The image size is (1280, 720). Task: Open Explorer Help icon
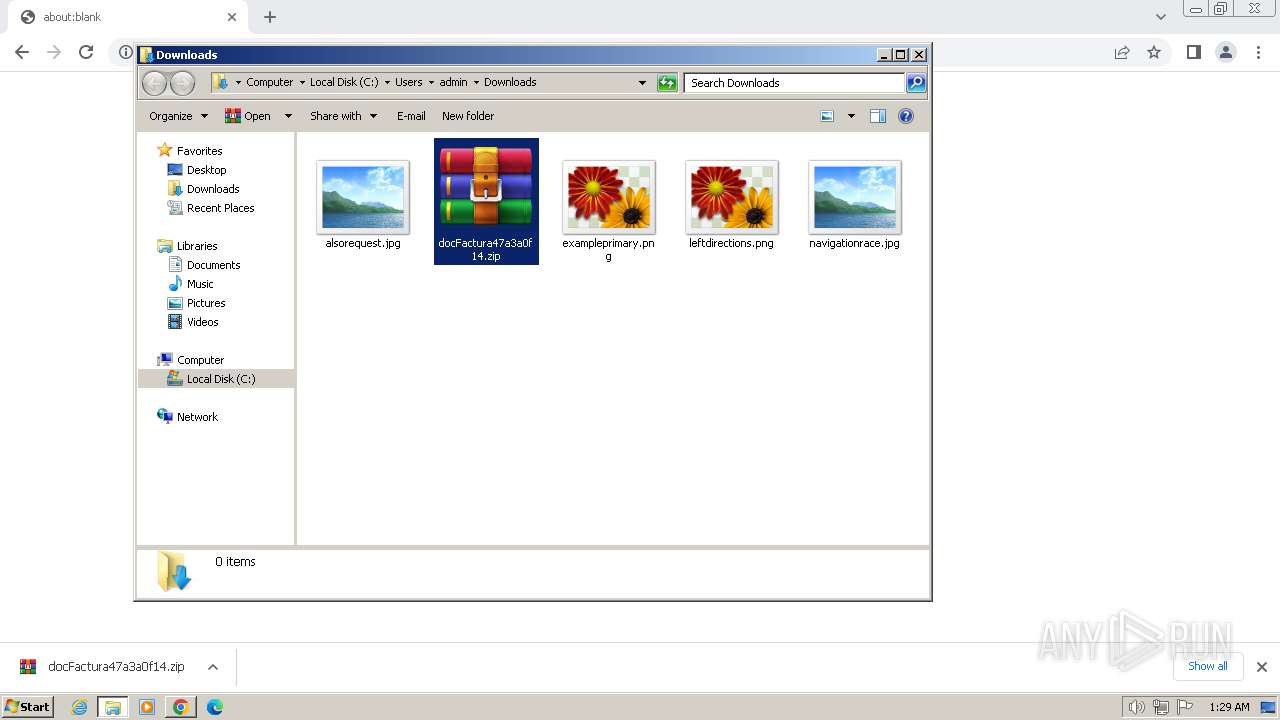point(906,116)
